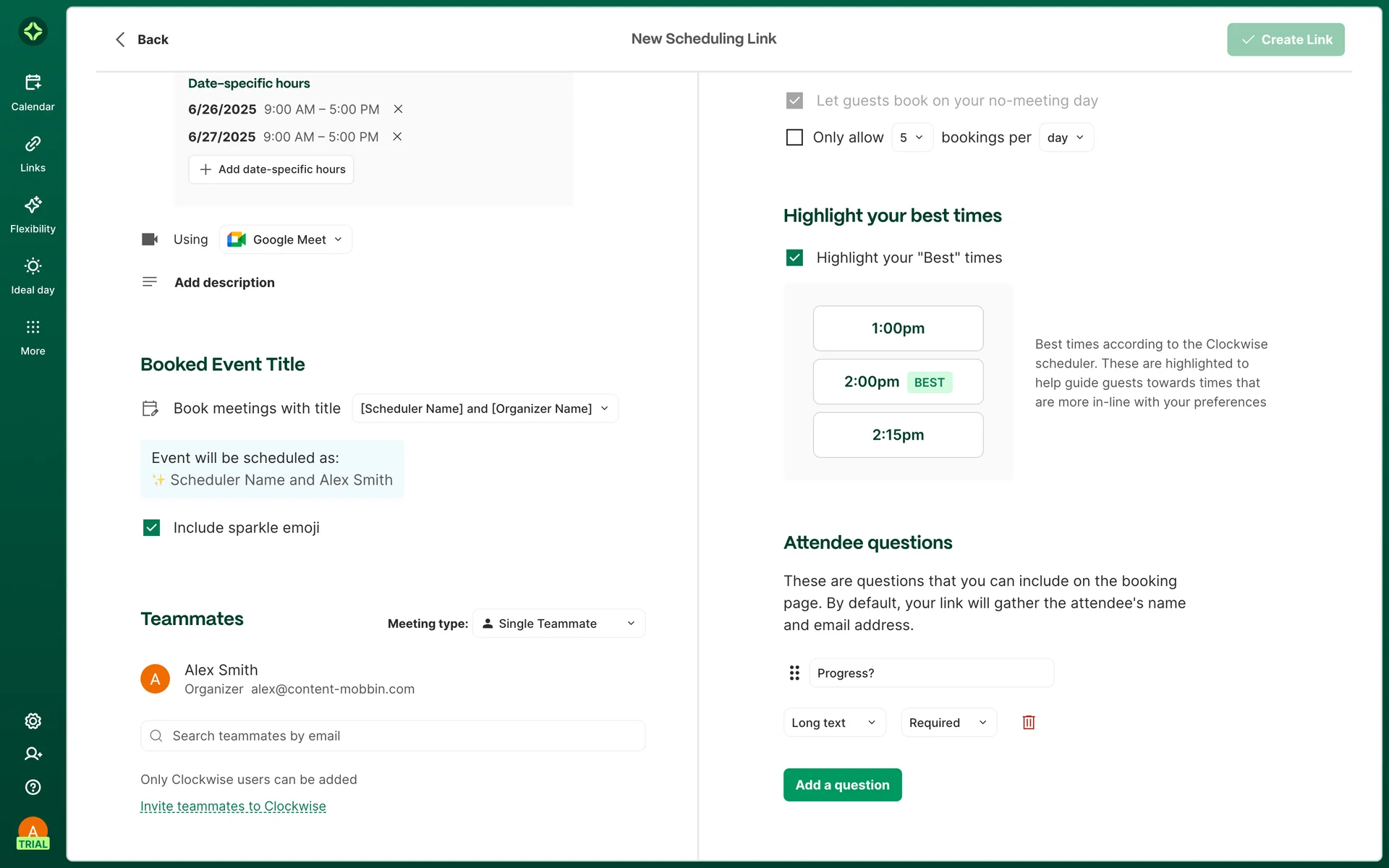Delete the Progress? question with trash icon
Screen dimensions: 1389x868
[x=1028, y=722]
